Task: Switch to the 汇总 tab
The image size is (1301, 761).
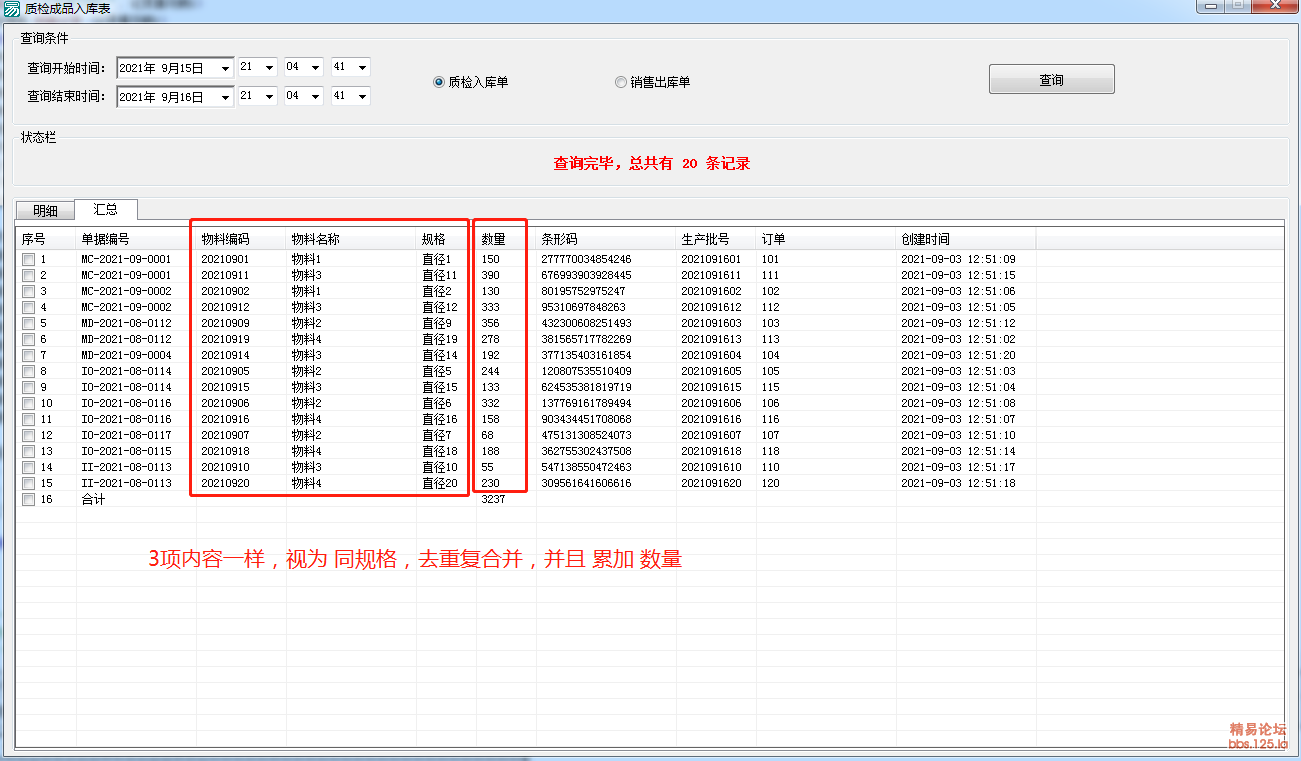Action: [x=106, y=209]
